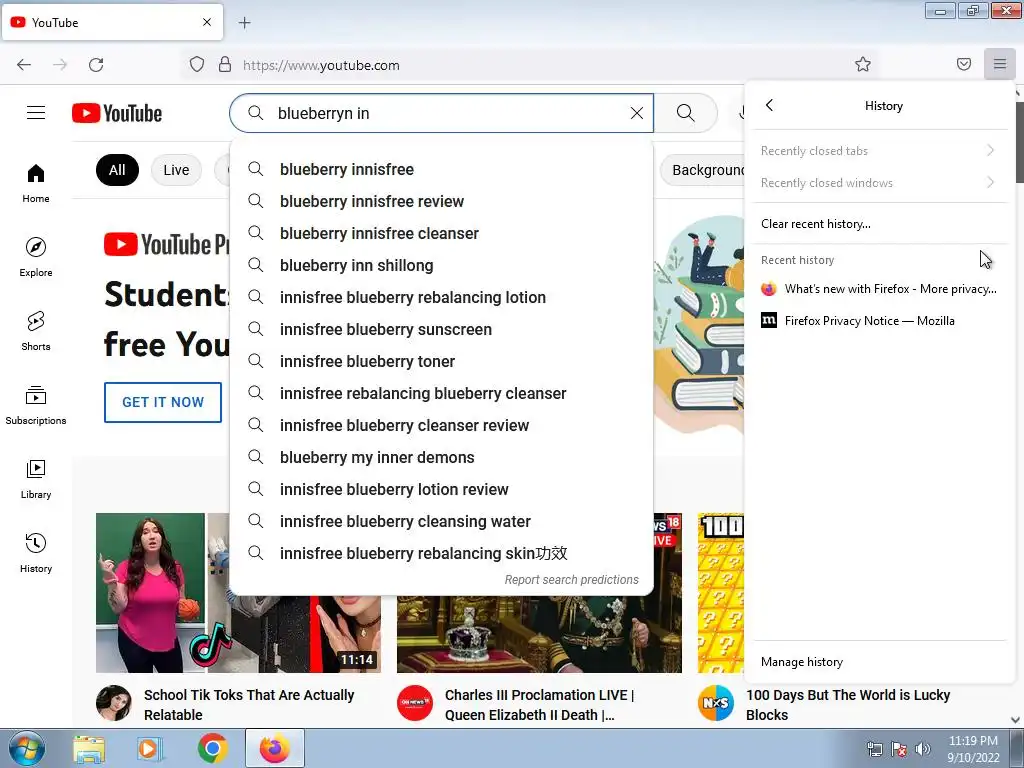Choose 'innisfree blueberry toner' suggestion
This screenshot has width=1024, height=768.
pos(441,361)
